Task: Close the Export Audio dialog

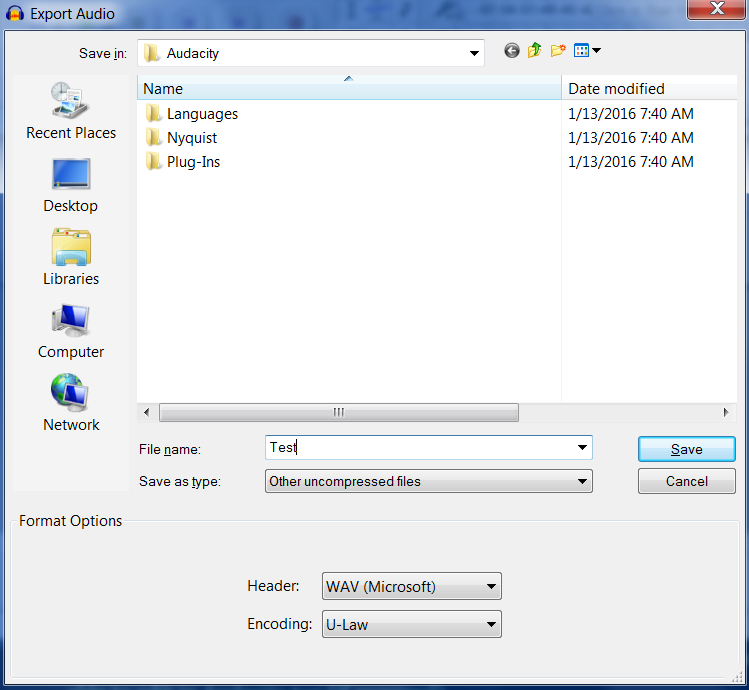Action: 716,9
